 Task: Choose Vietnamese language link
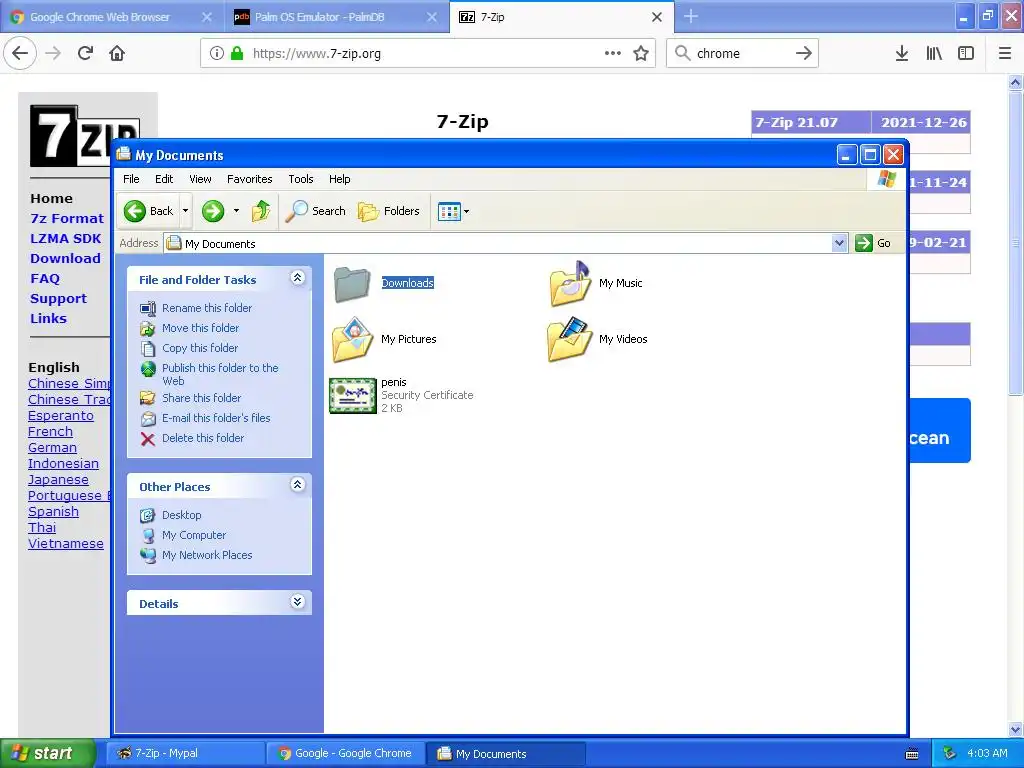66,543
